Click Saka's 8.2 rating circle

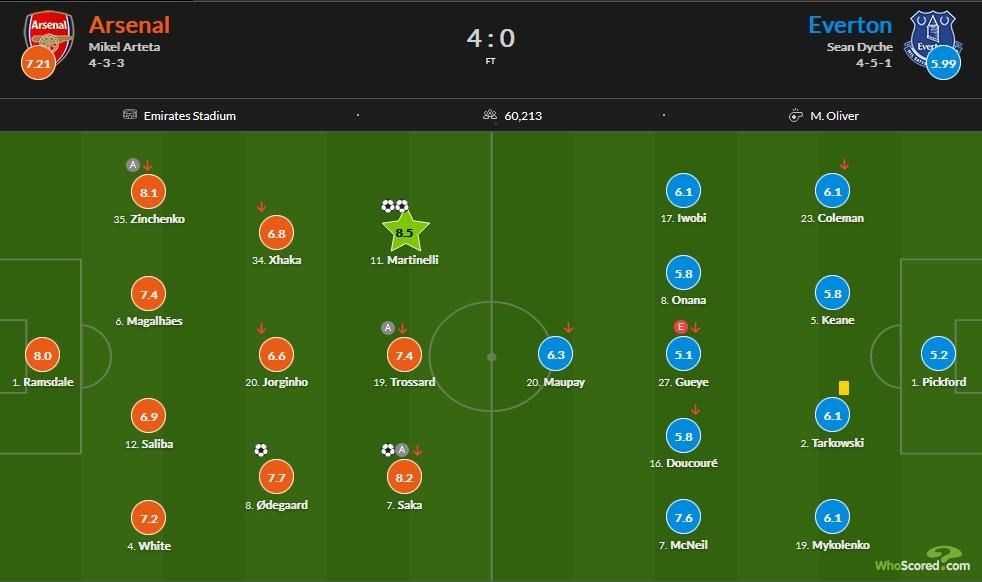404,478
